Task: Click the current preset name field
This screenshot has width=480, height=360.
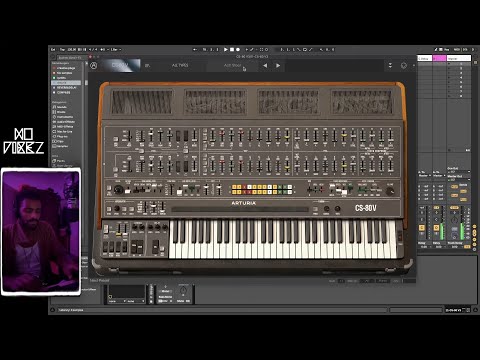Action: point(232,66)
